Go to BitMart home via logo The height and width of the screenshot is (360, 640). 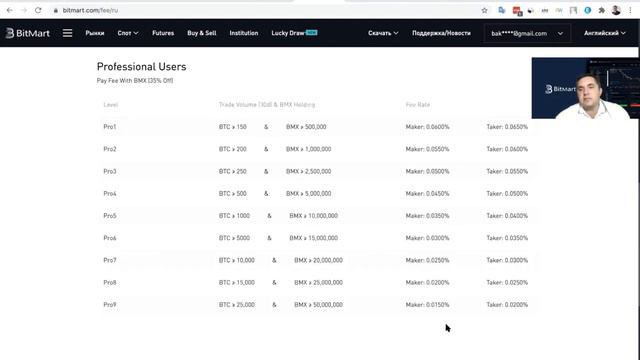[27, 33]
